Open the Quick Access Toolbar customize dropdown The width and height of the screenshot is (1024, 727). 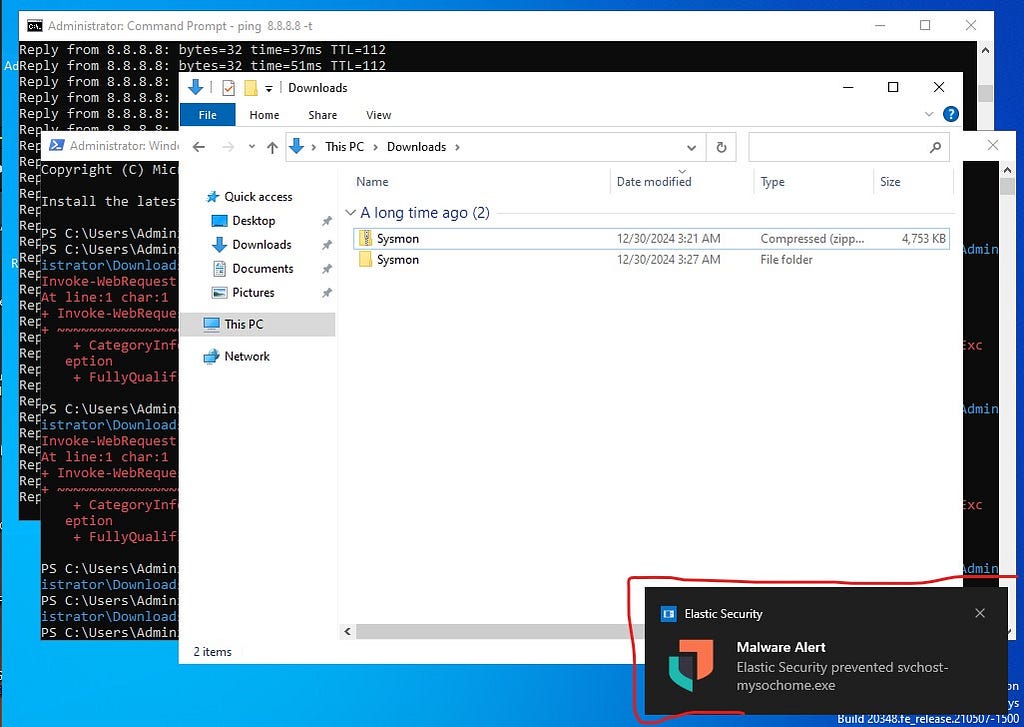[268, 88]
